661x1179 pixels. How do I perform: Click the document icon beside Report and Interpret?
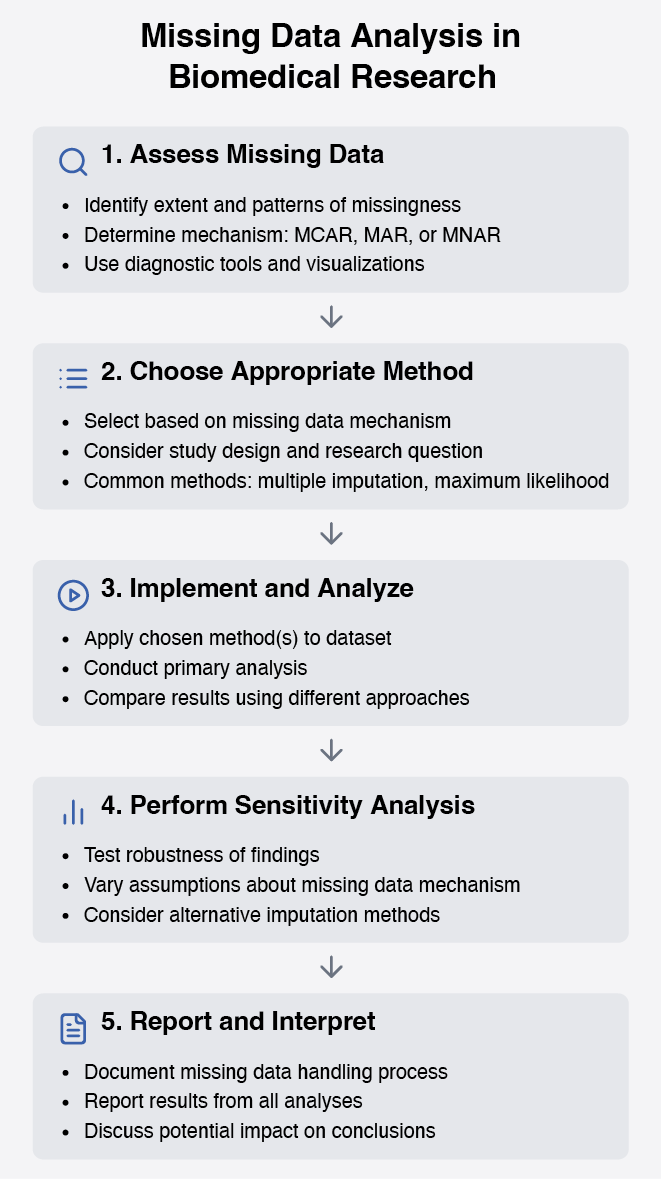coord(73,1028)
